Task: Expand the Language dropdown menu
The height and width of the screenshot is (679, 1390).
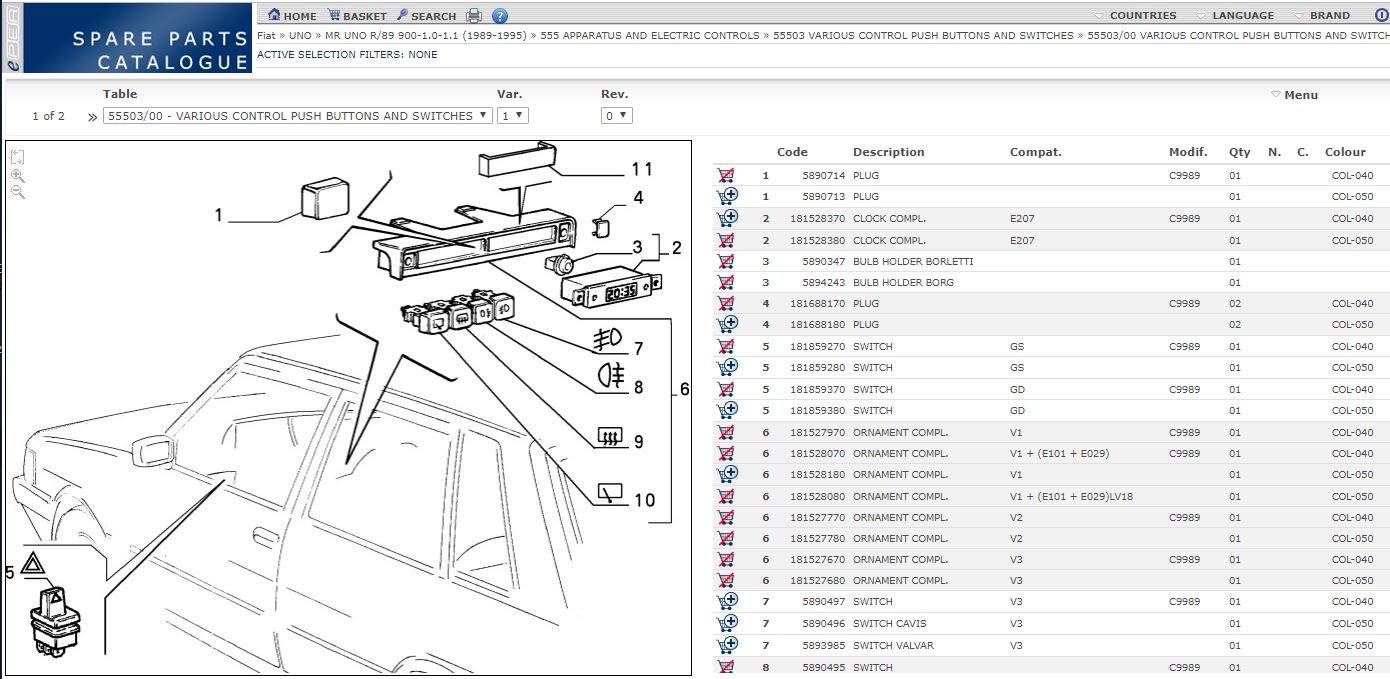Action: click(1234, 15)
